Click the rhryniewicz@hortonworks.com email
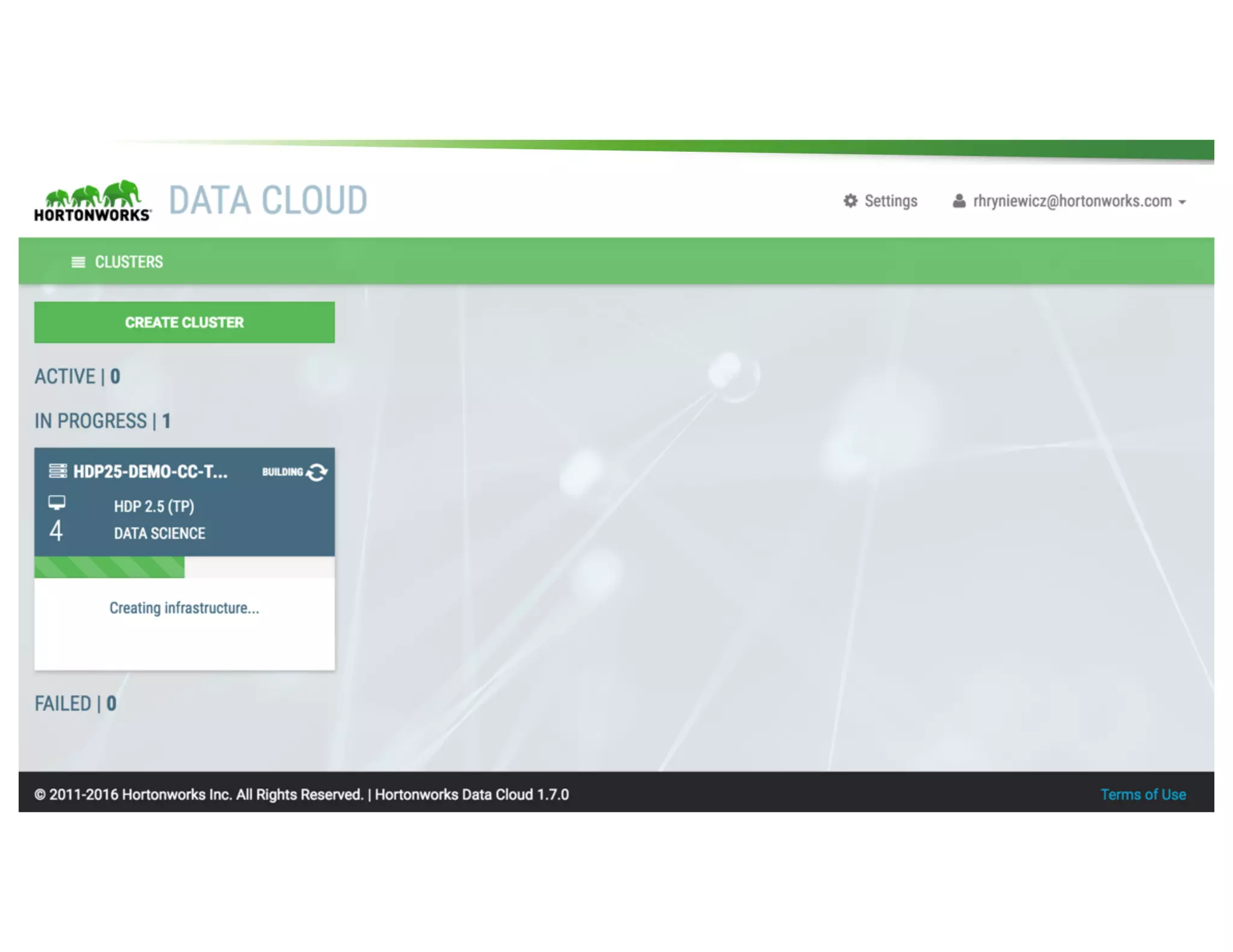 (1072, 201)
